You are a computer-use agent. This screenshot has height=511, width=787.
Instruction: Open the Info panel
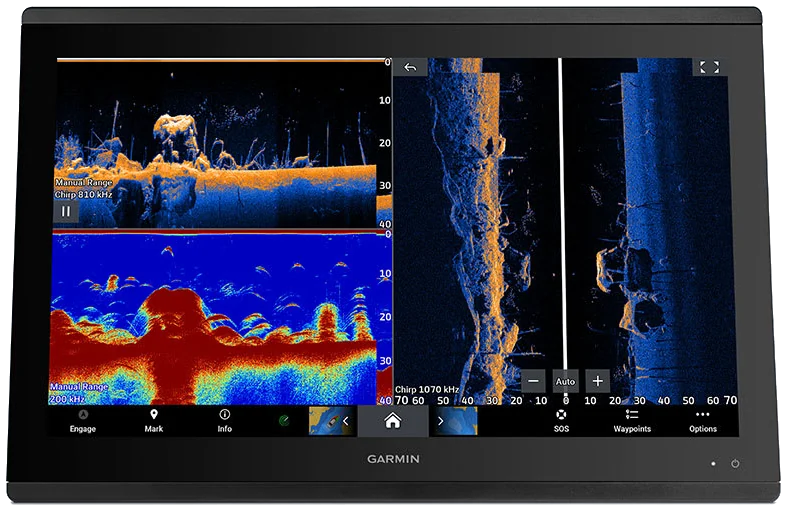tap(224, 420)
